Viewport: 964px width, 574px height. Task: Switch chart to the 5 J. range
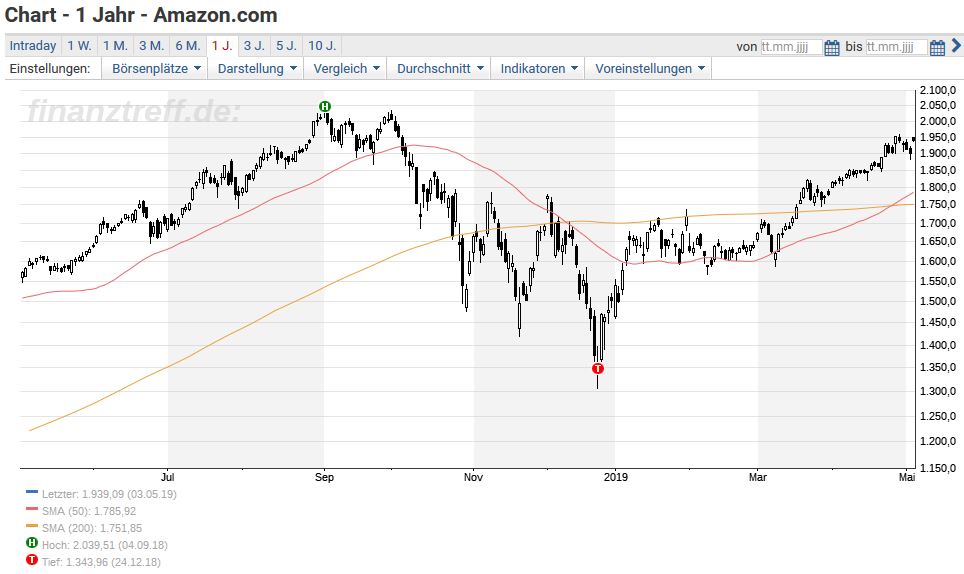(x=286, y=45)
